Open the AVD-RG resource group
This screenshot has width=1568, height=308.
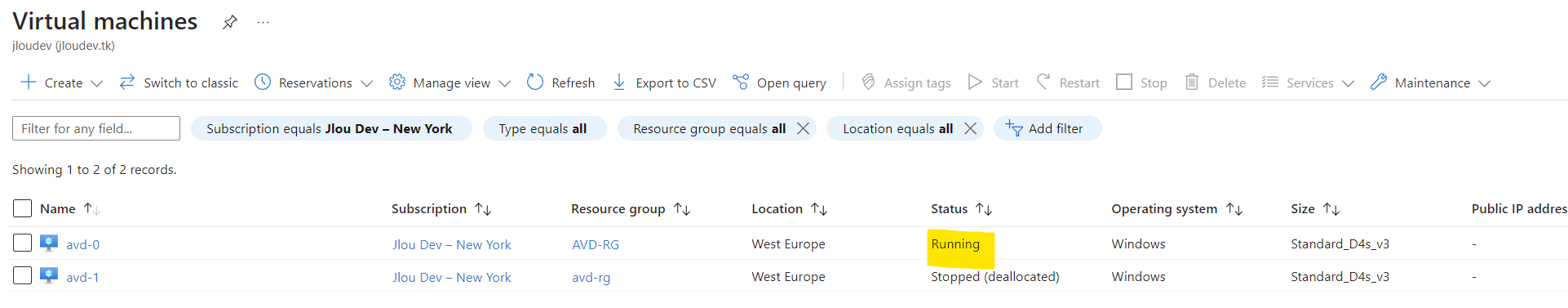coord(596,244)
